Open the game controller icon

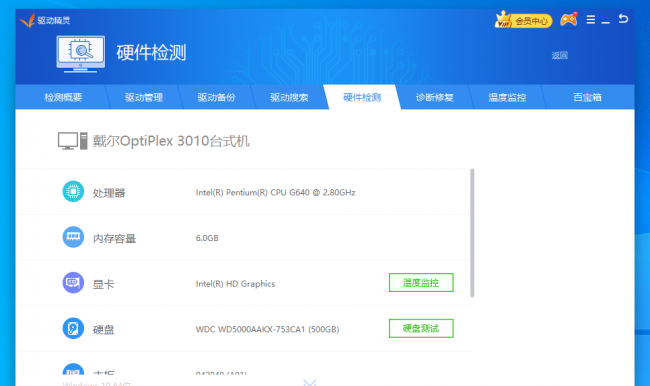tap(569, 19)
